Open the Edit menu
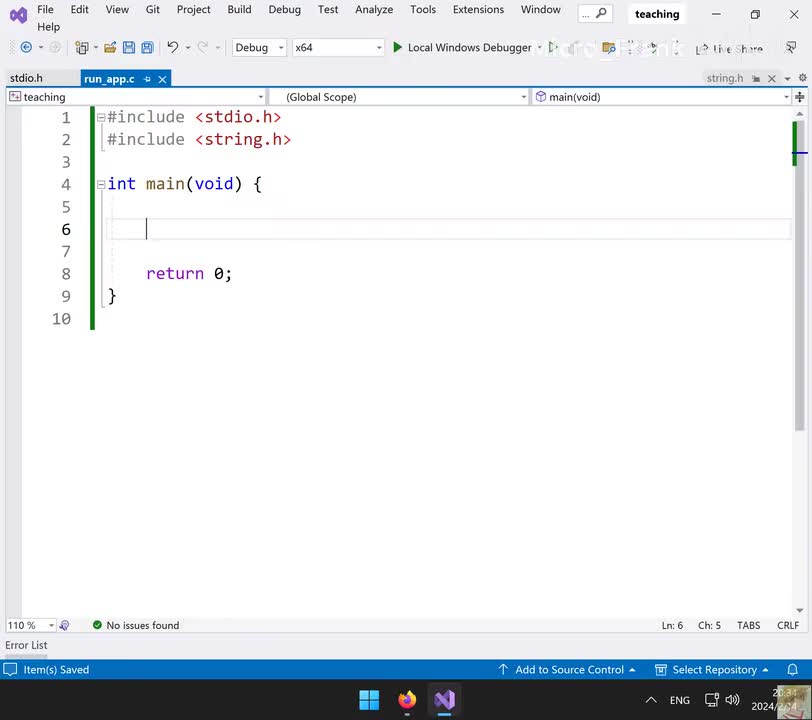812x720 pixels. click(x=79, y=9)
